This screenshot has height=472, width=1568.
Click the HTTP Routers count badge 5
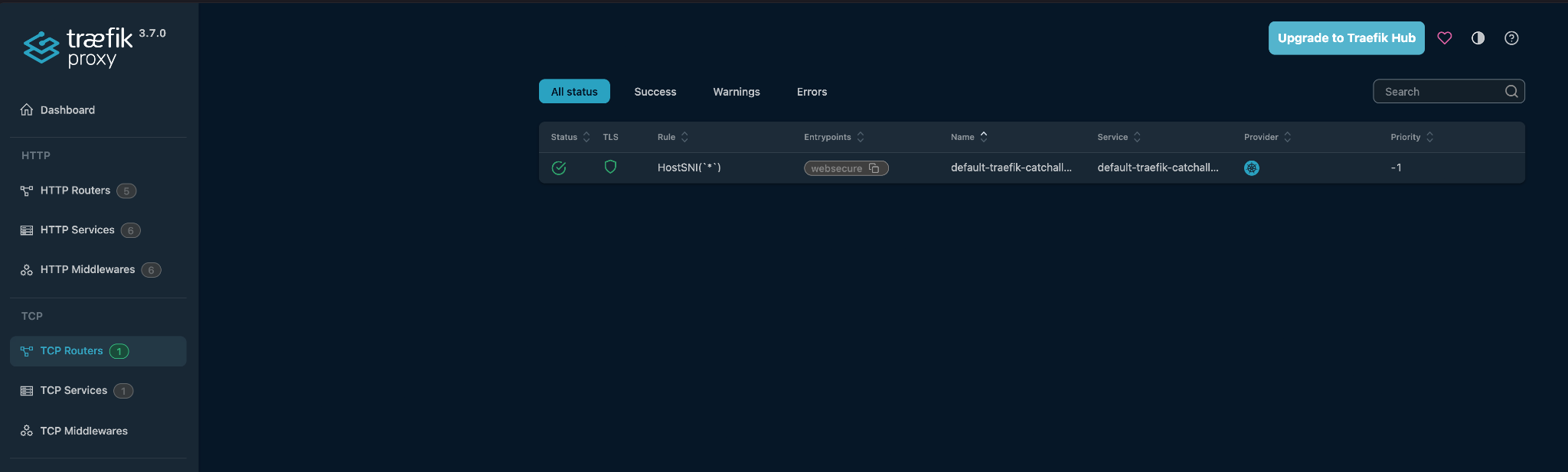coord(126,191)
